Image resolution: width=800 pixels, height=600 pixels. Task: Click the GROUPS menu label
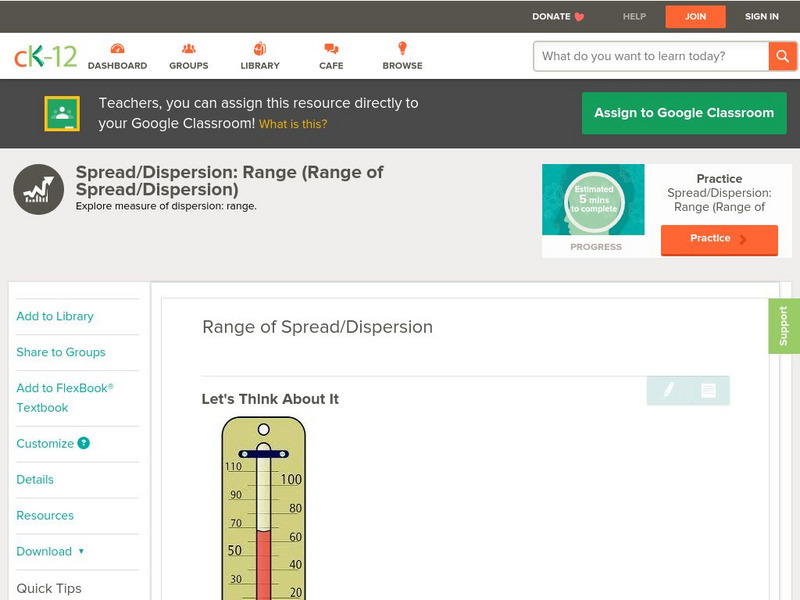click(x=189, y=65)
